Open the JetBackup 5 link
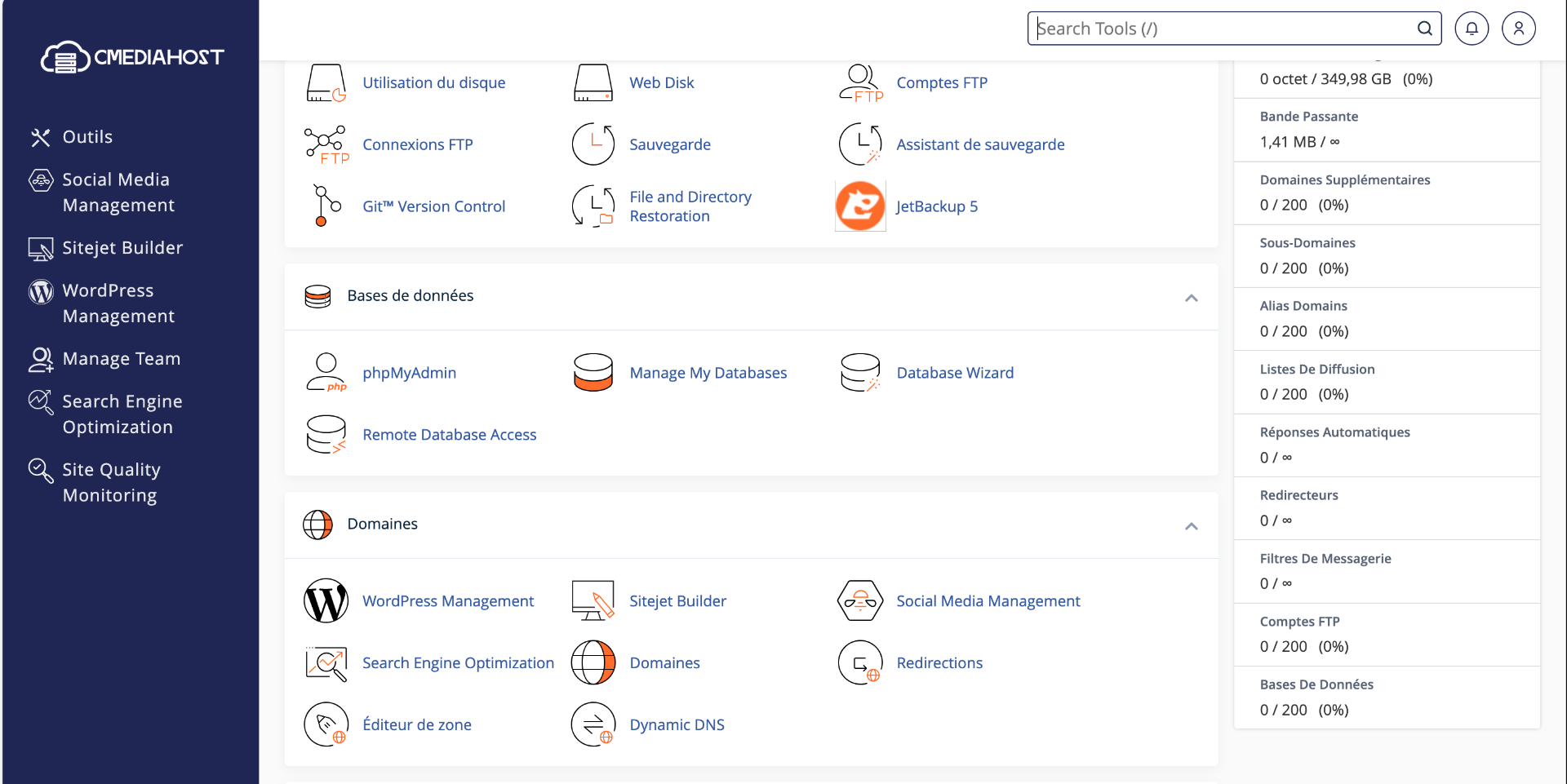1567x784 pixels. pos(937,206)
